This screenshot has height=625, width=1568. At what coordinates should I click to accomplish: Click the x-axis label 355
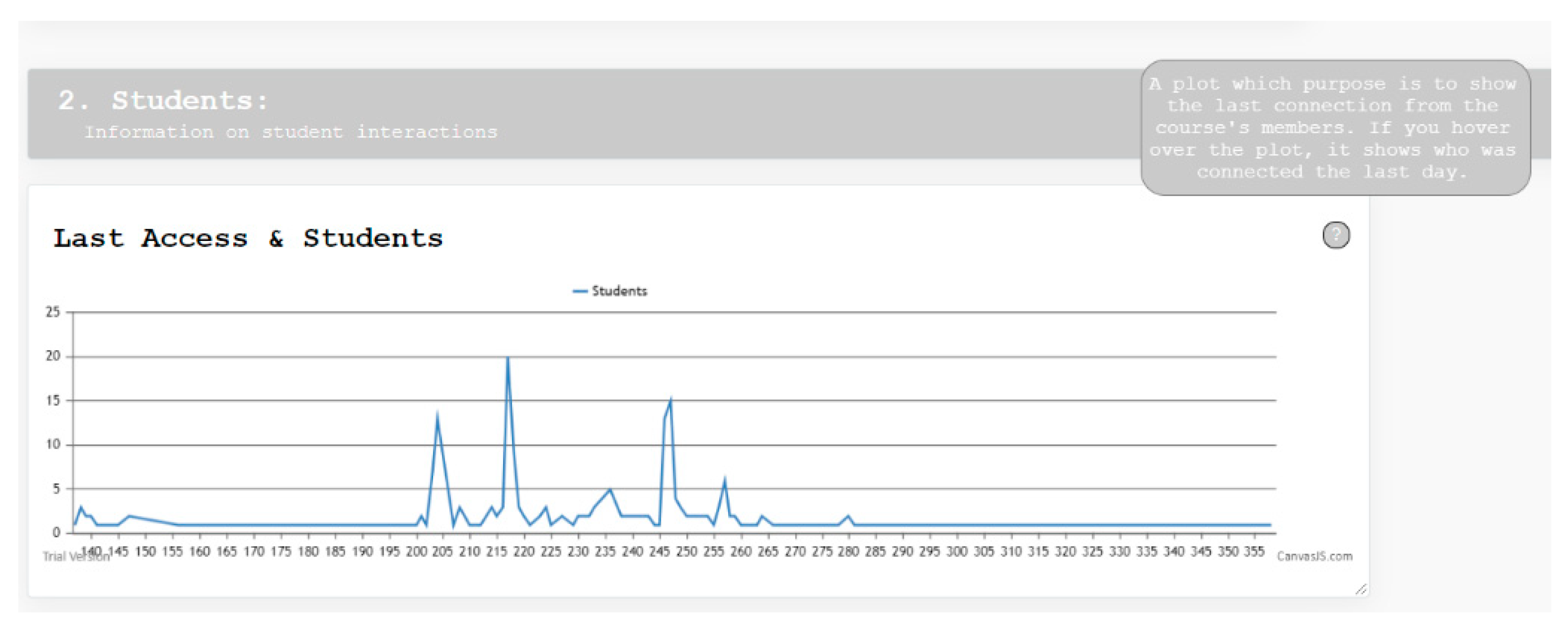tap(1254, 552)
